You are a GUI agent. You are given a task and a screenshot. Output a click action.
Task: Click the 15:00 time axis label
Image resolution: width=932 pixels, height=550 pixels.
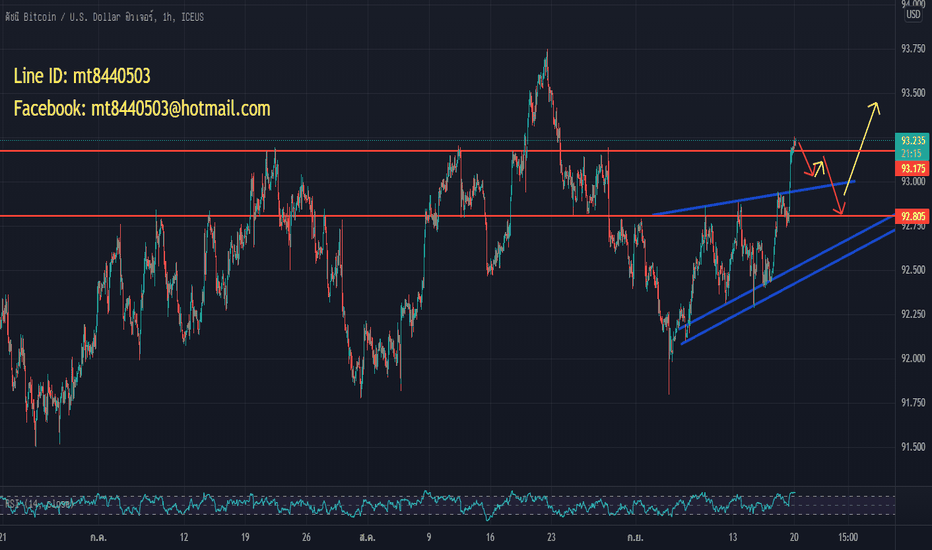(x=848, y=537)
